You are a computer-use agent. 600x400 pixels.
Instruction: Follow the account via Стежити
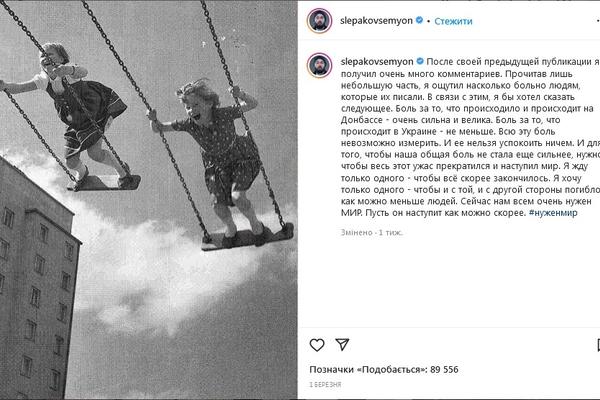pos(453,21)
